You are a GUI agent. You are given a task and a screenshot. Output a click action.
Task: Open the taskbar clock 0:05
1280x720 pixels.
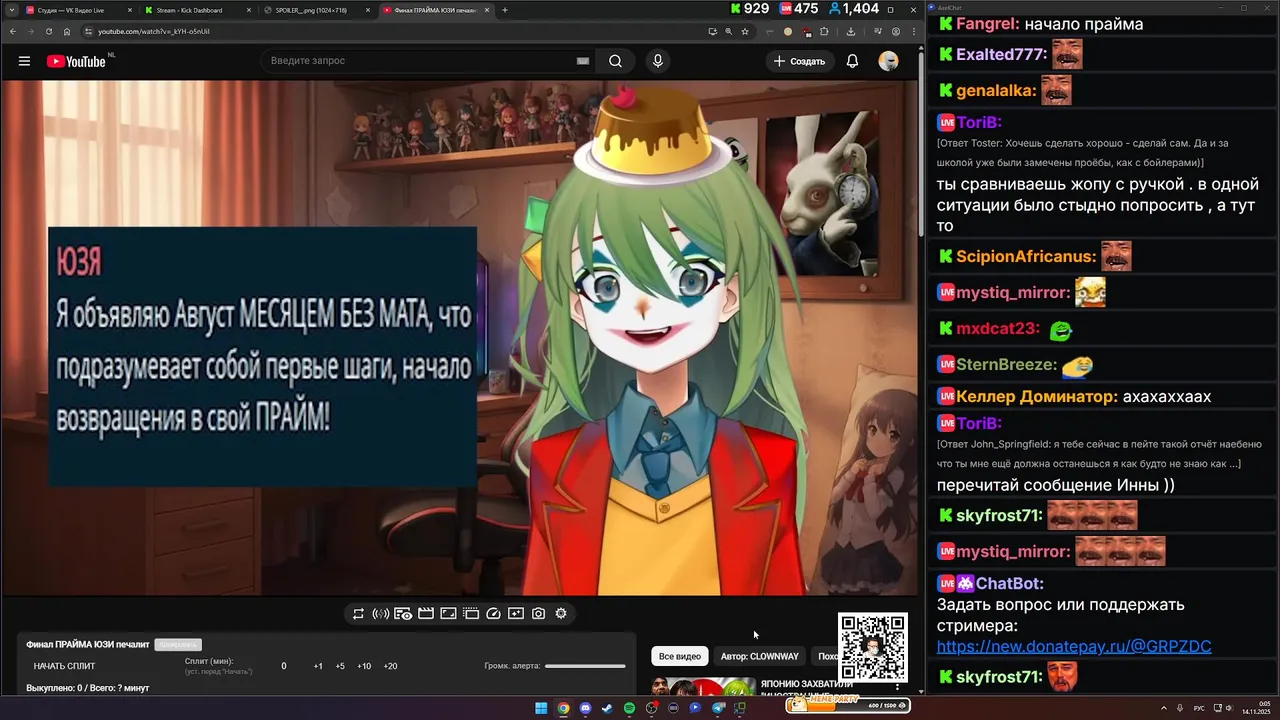(x=1255, y=708)
